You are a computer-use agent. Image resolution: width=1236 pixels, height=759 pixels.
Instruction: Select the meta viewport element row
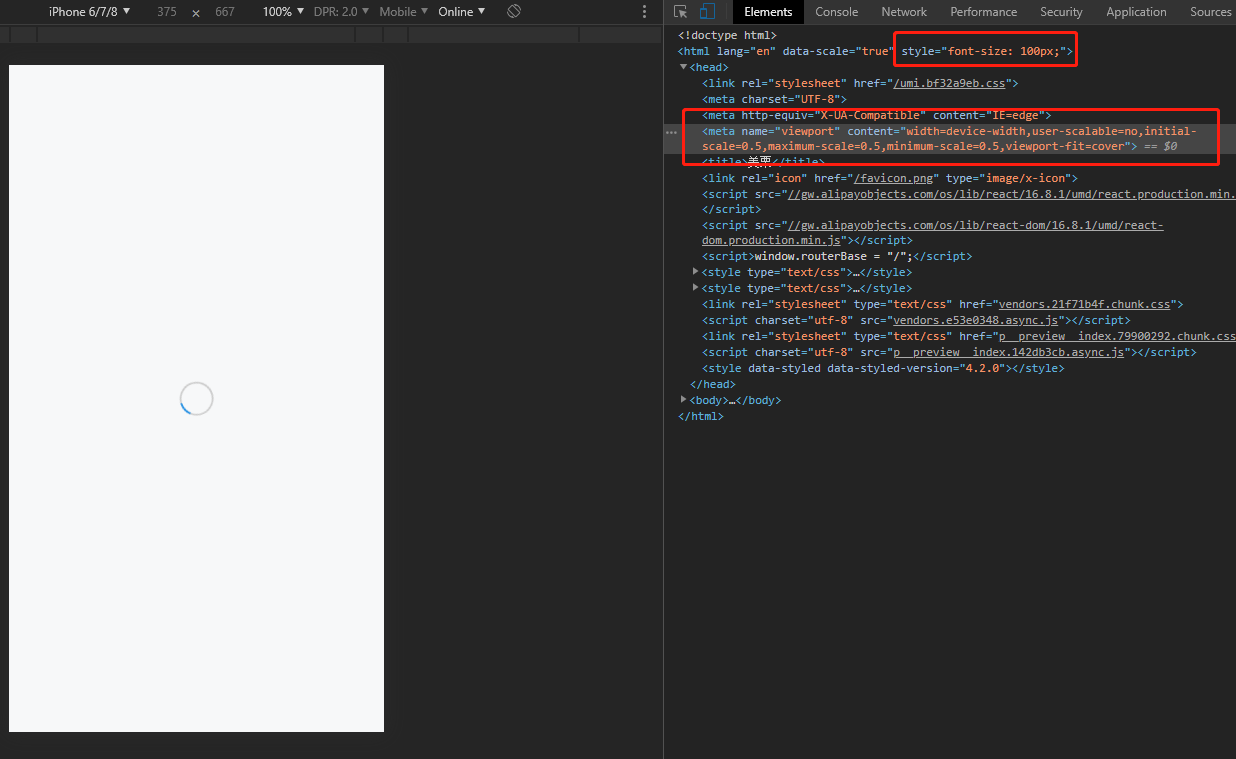[950, 138]
